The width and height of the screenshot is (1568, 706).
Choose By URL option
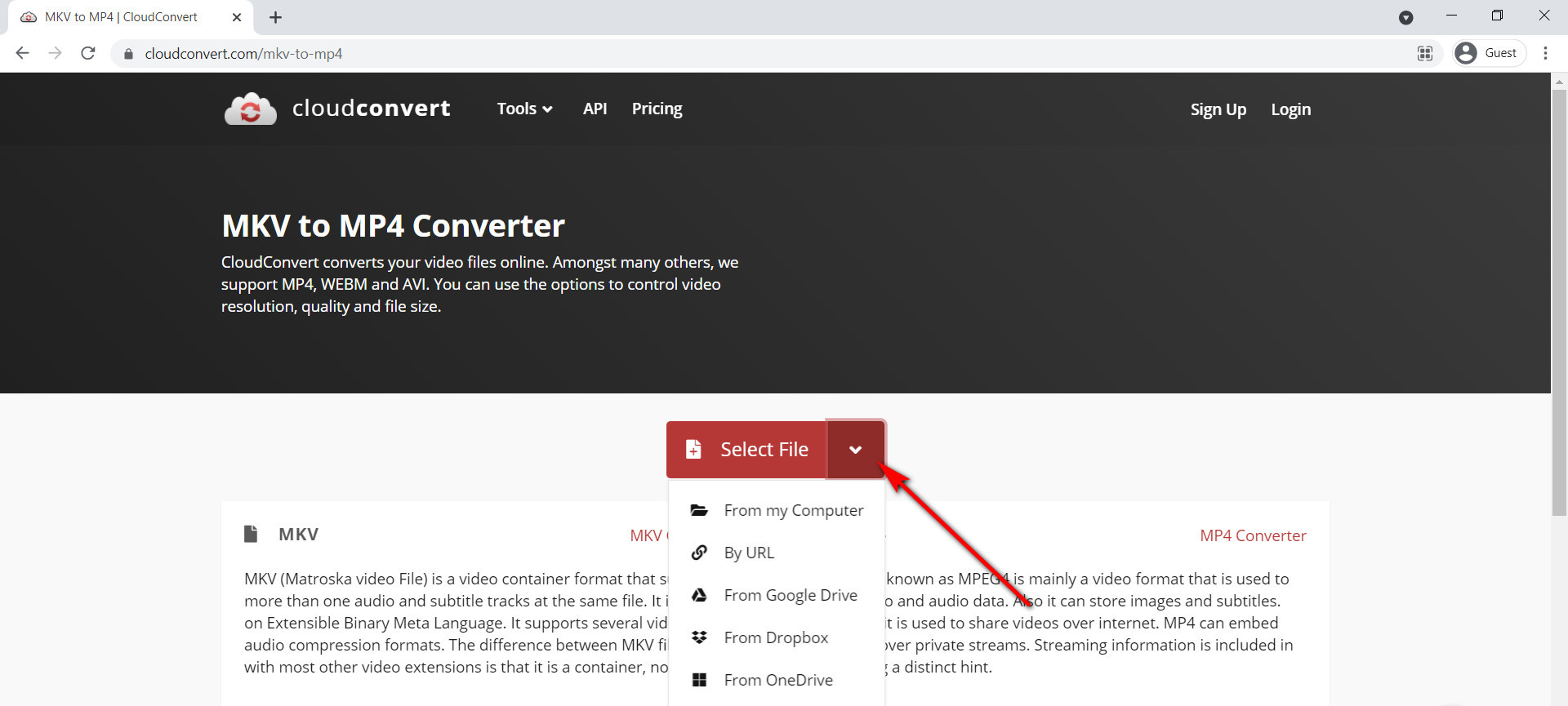[x=777, y=553]
